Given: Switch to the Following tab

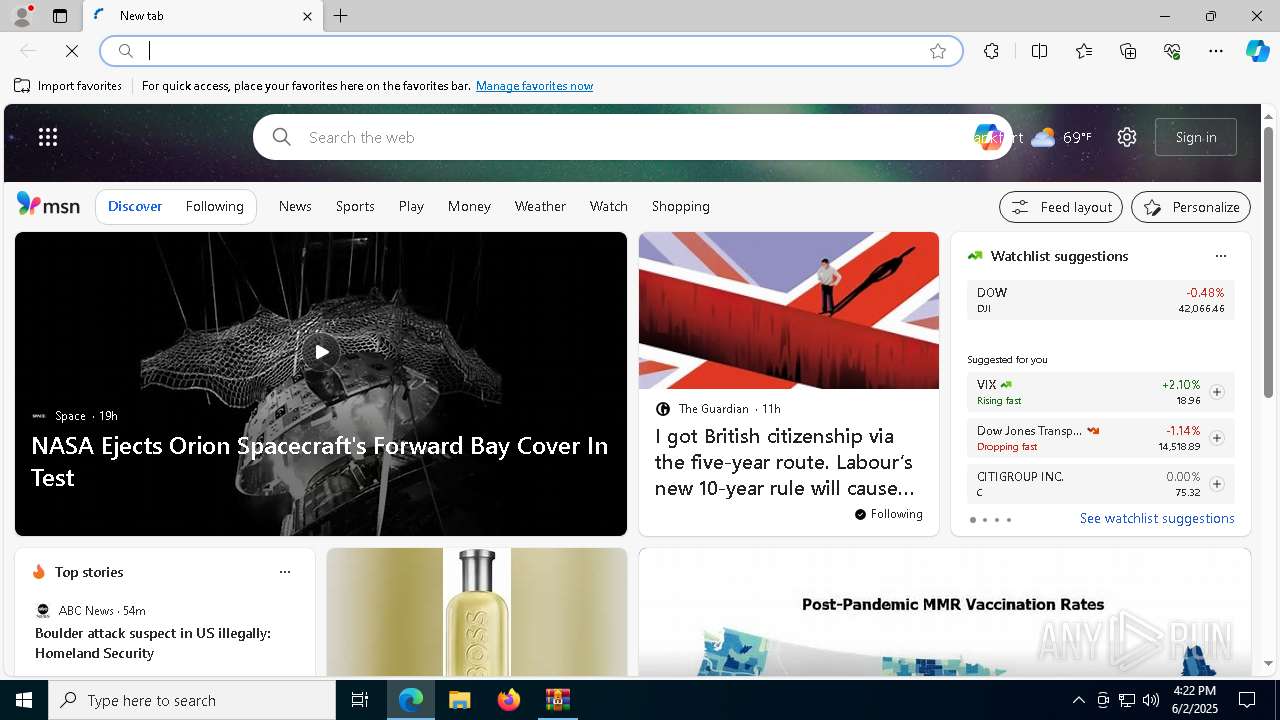Looking at the screenshot, I should (x=214, y=206).
